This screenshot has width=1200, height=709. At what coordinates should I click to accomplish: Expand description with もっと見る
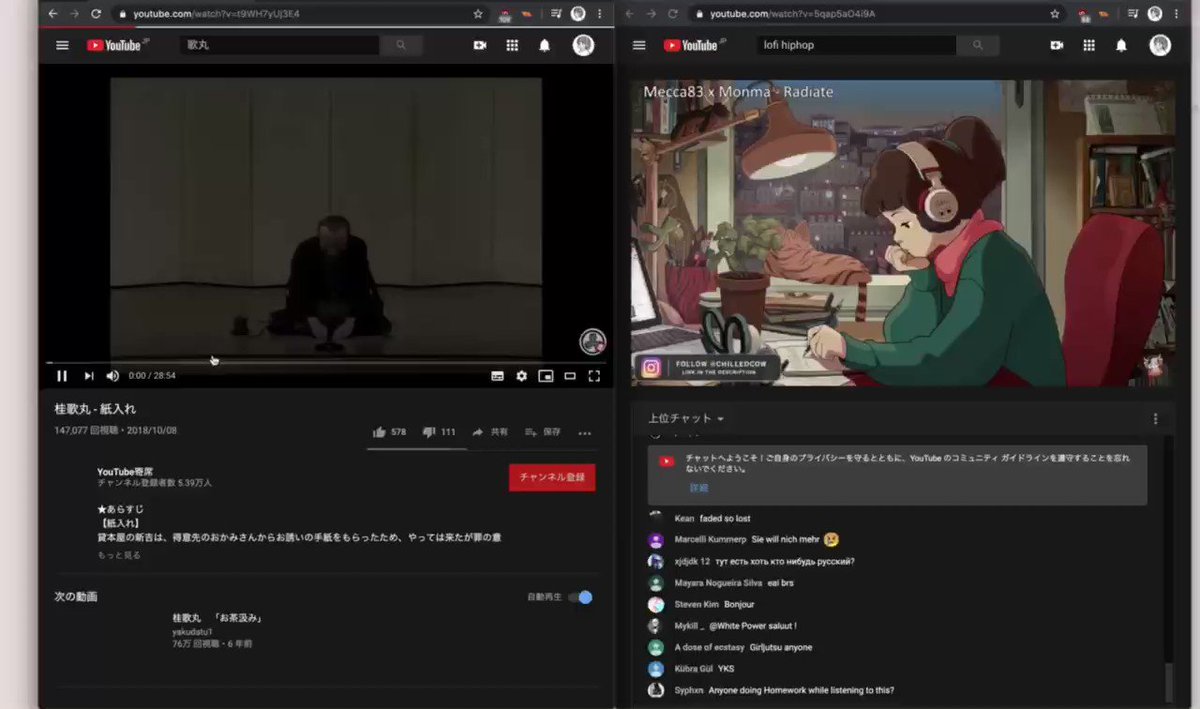[x=119, y=555]
